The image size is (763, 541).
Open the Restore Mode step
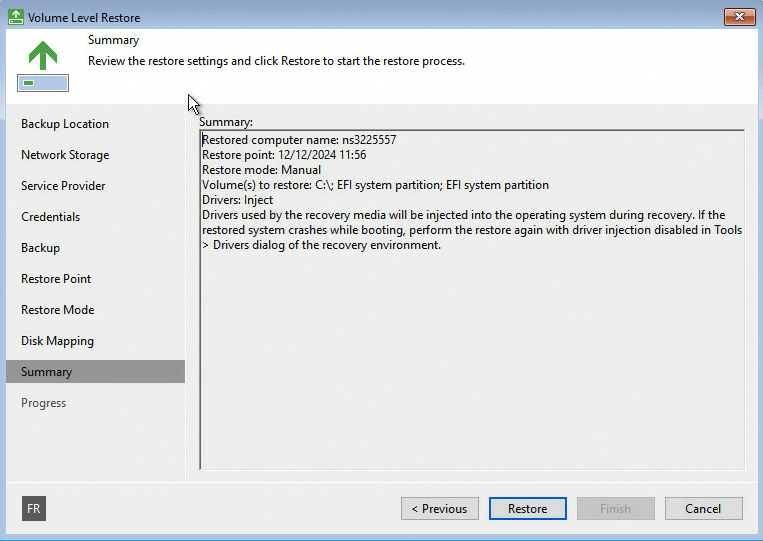click(57, 310)
